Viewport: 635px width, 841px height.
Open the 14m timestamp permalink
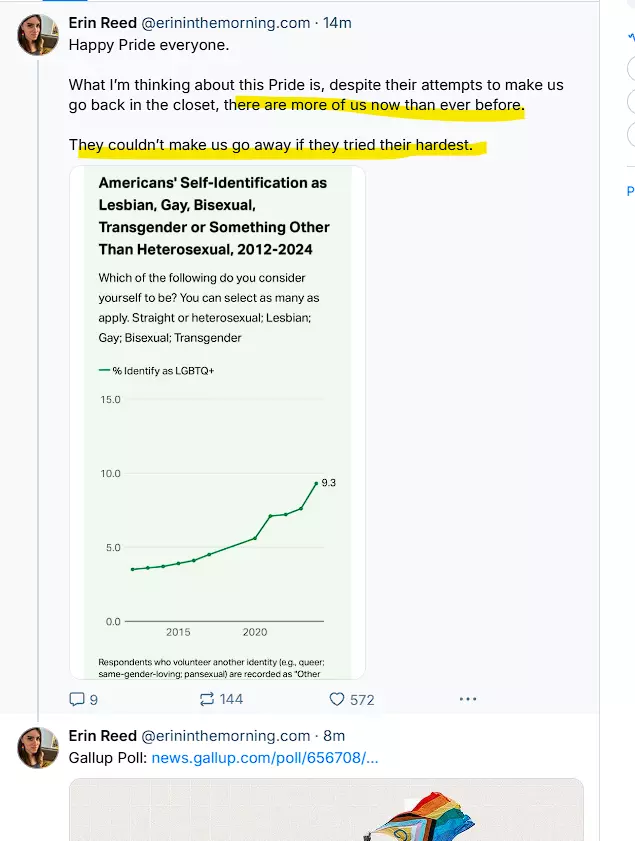coord(339,22)
